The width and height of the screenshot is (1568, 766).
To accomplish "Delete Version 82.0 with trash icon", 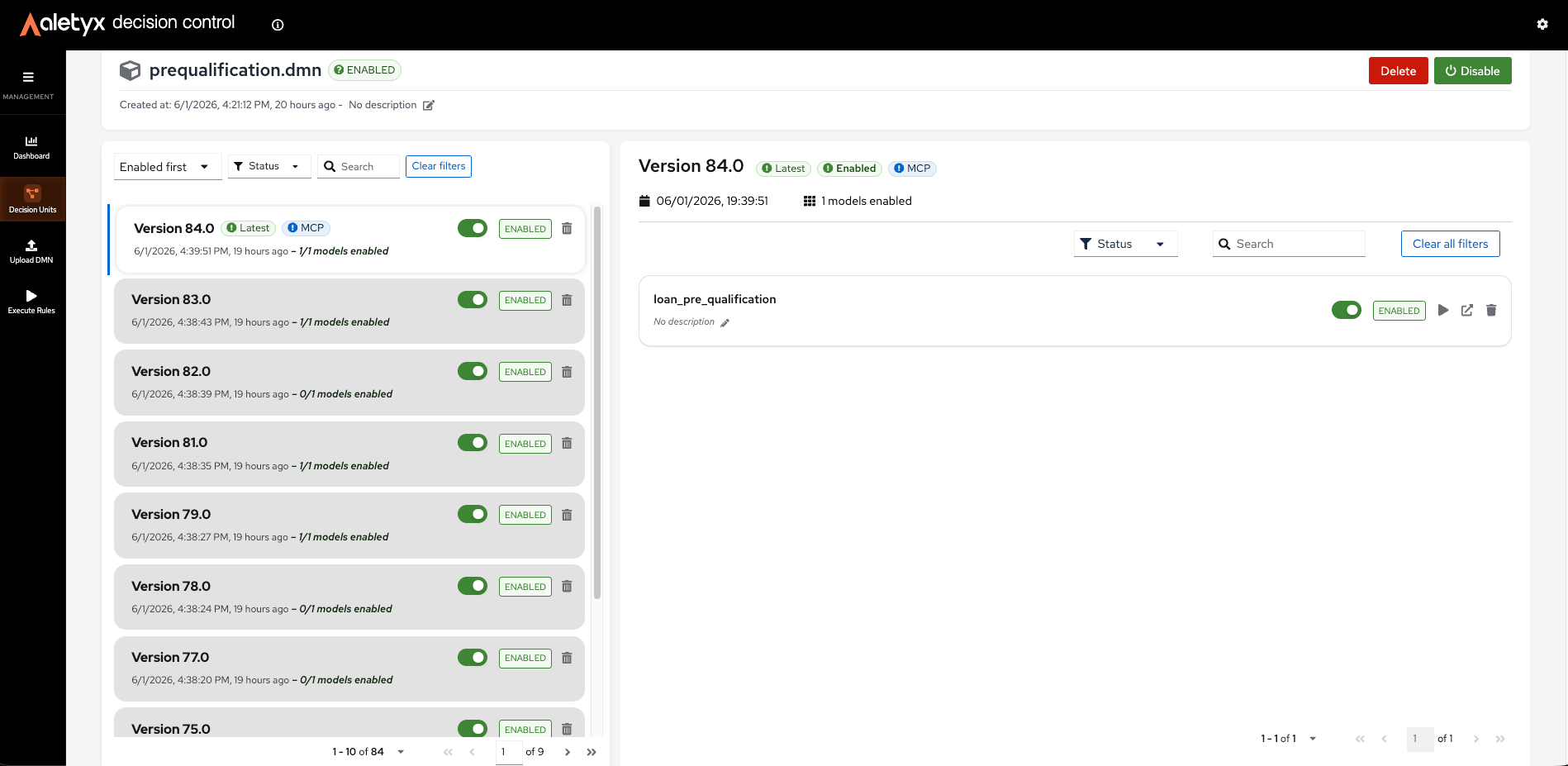I will (567, 372).
